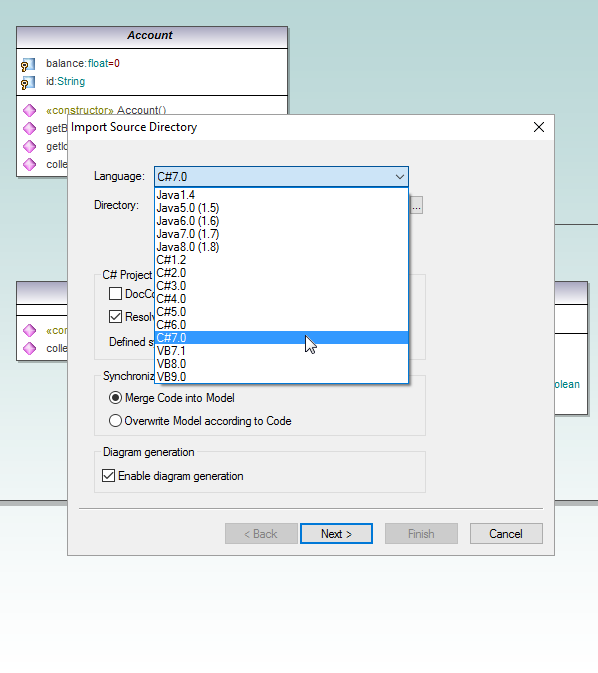This screenshot has width=598, height=673.
Task: Select C#1.2 language option
Action: click(x=281, y=260)
